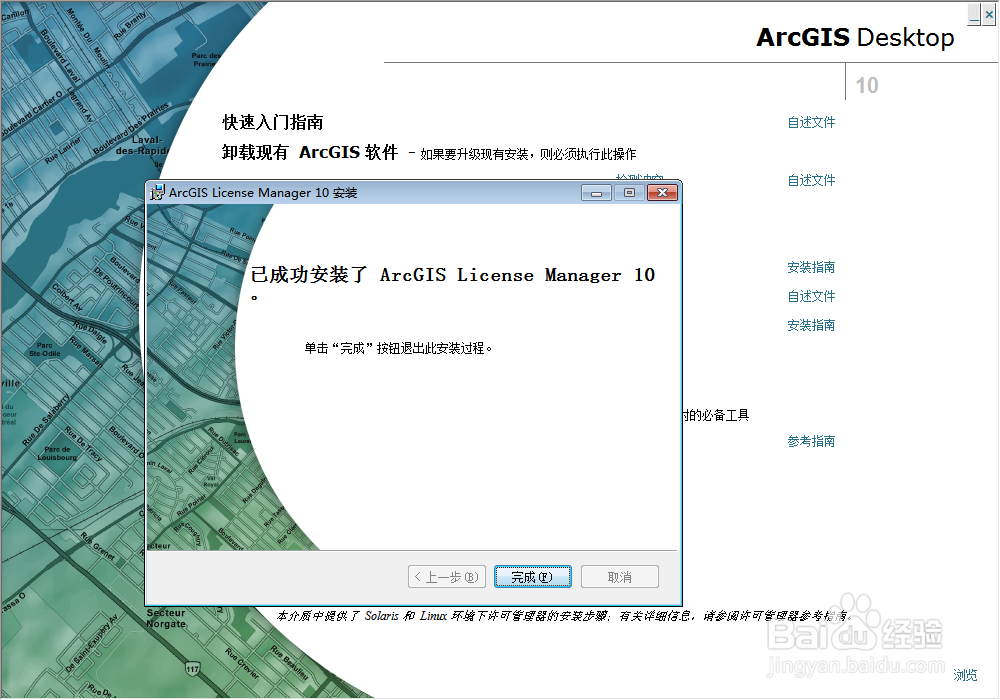1000x700 pixels.
Task: Click the 卸载现有 ArcGIS 软件 heading
Action: 310,152
